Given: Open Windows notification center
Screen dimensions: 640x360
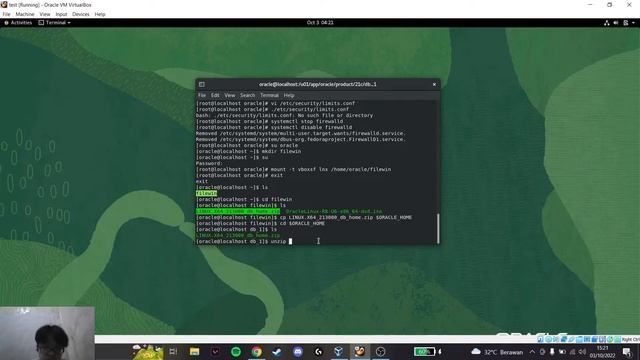Looking at the screenshot, I should (x=627, y=352).
